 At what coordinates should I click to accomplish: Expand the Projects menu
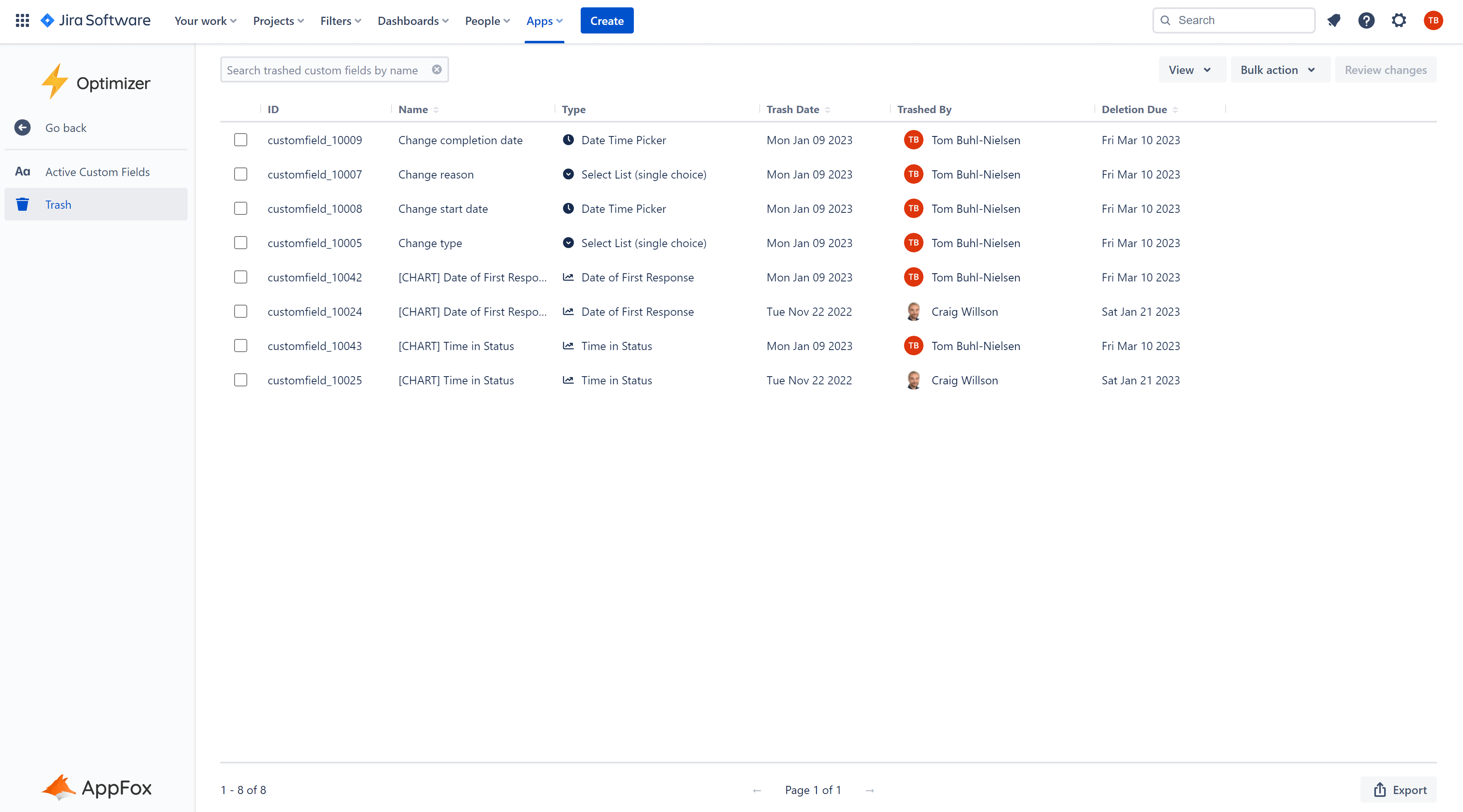pyautogui.click(x=278, y=21)
